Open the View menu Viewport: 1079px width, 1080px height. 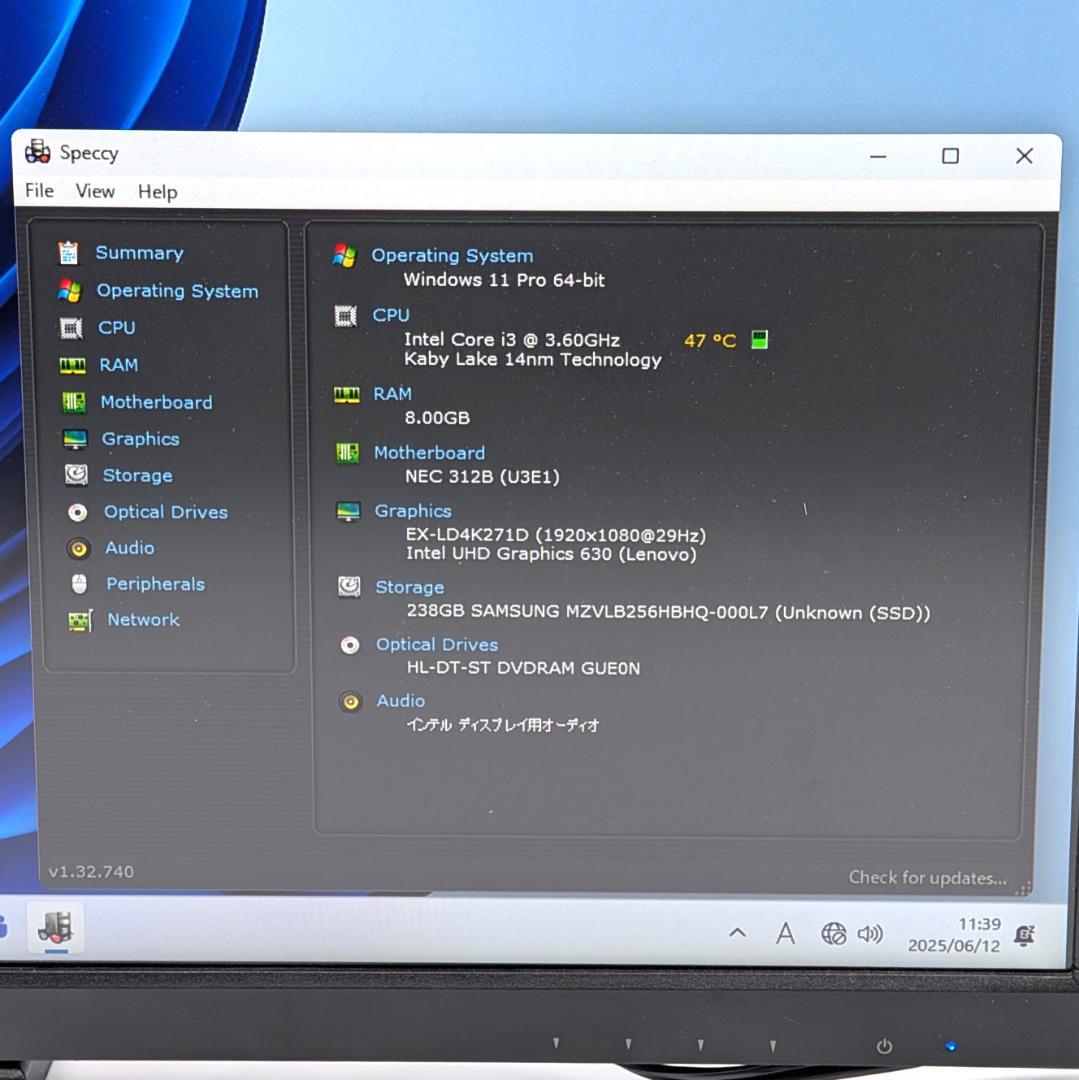pyautogui.click(x=94, y=191)
